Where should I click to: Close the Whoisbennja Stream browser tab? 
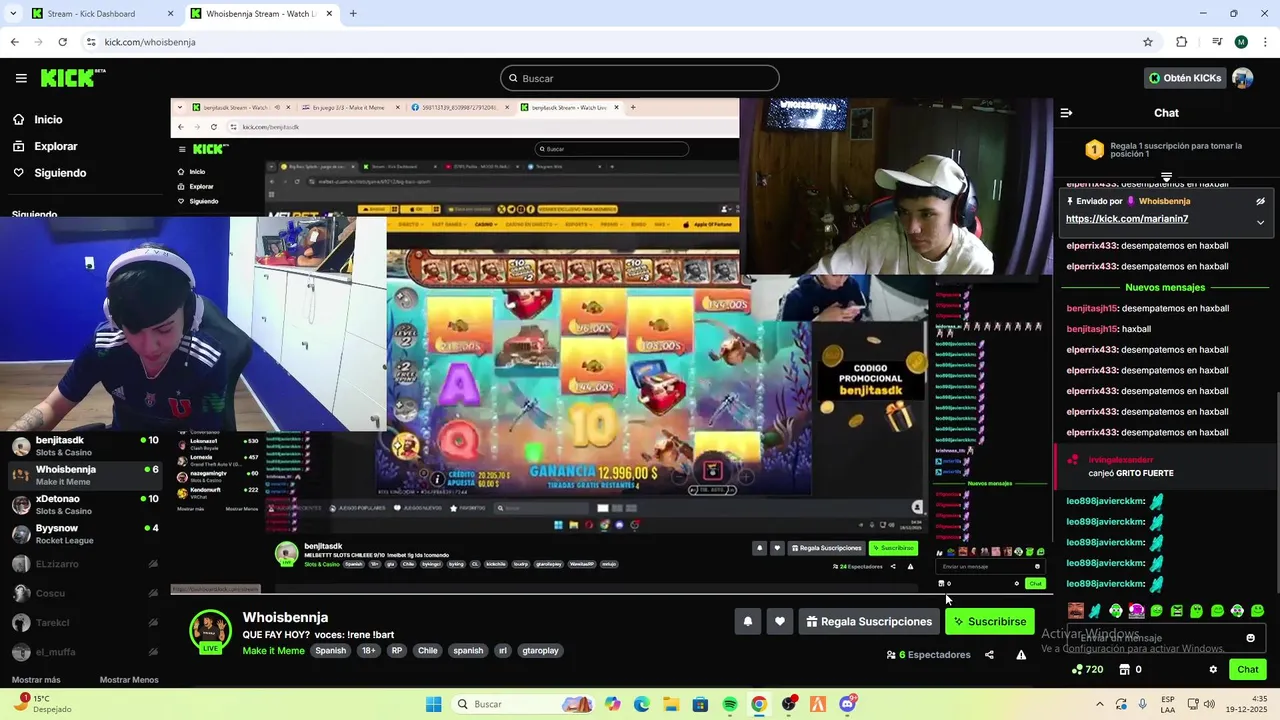[x=329, y=14]
